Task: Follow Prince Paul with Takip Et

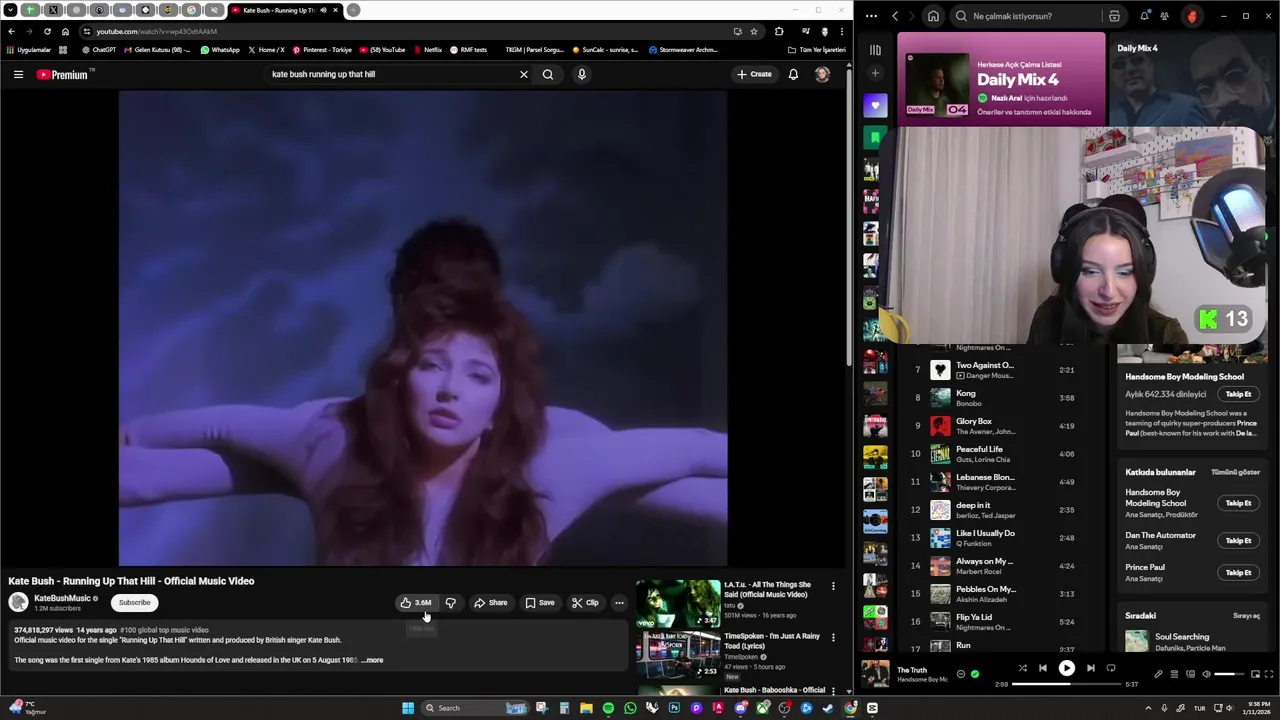Action: (x=1238, y=572)
